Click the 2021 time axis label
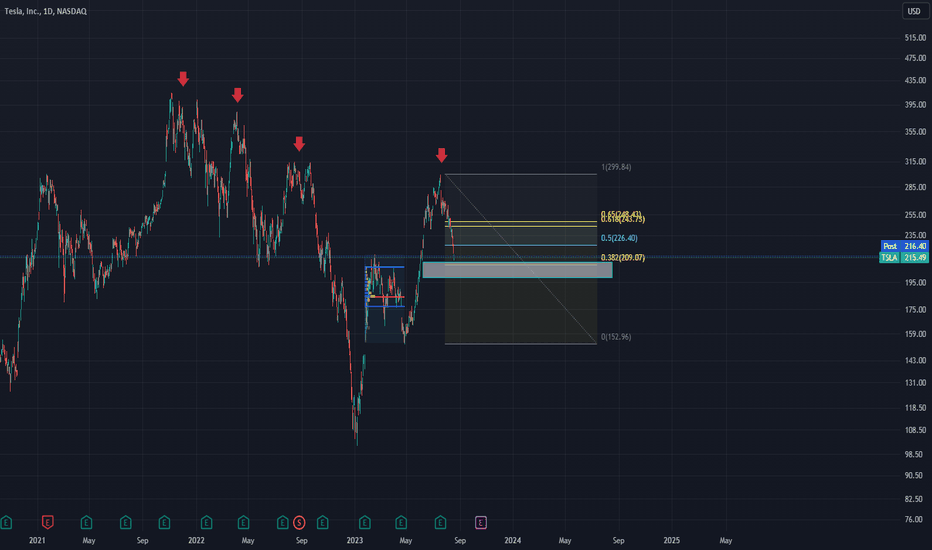The width and height of the screenshot is (932, 550). click(37, 540)
